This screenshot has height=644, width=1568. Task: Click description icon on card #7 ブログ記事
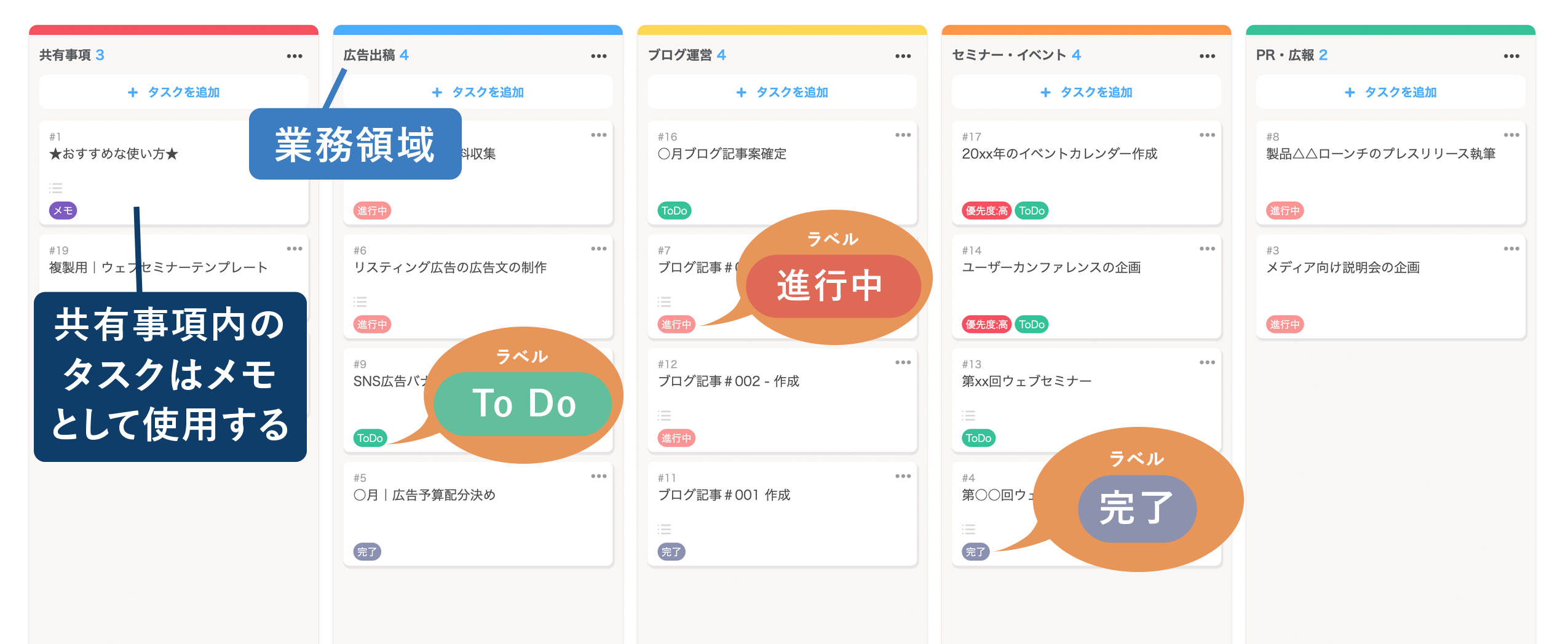[665, 302]
